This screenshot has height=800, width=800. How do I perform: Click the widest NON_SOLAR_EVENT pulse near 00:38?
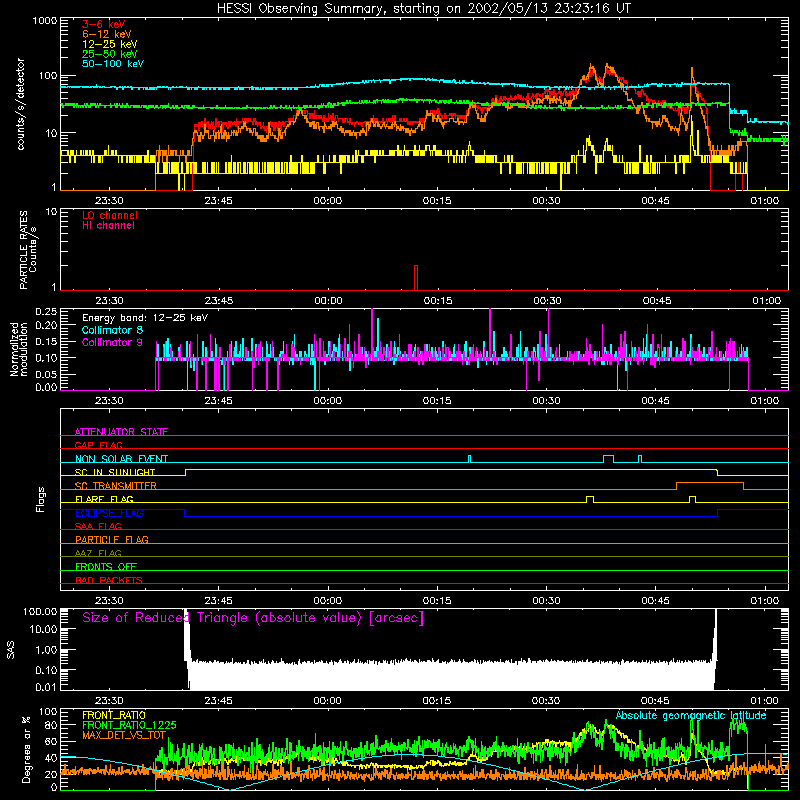point(608,458)
